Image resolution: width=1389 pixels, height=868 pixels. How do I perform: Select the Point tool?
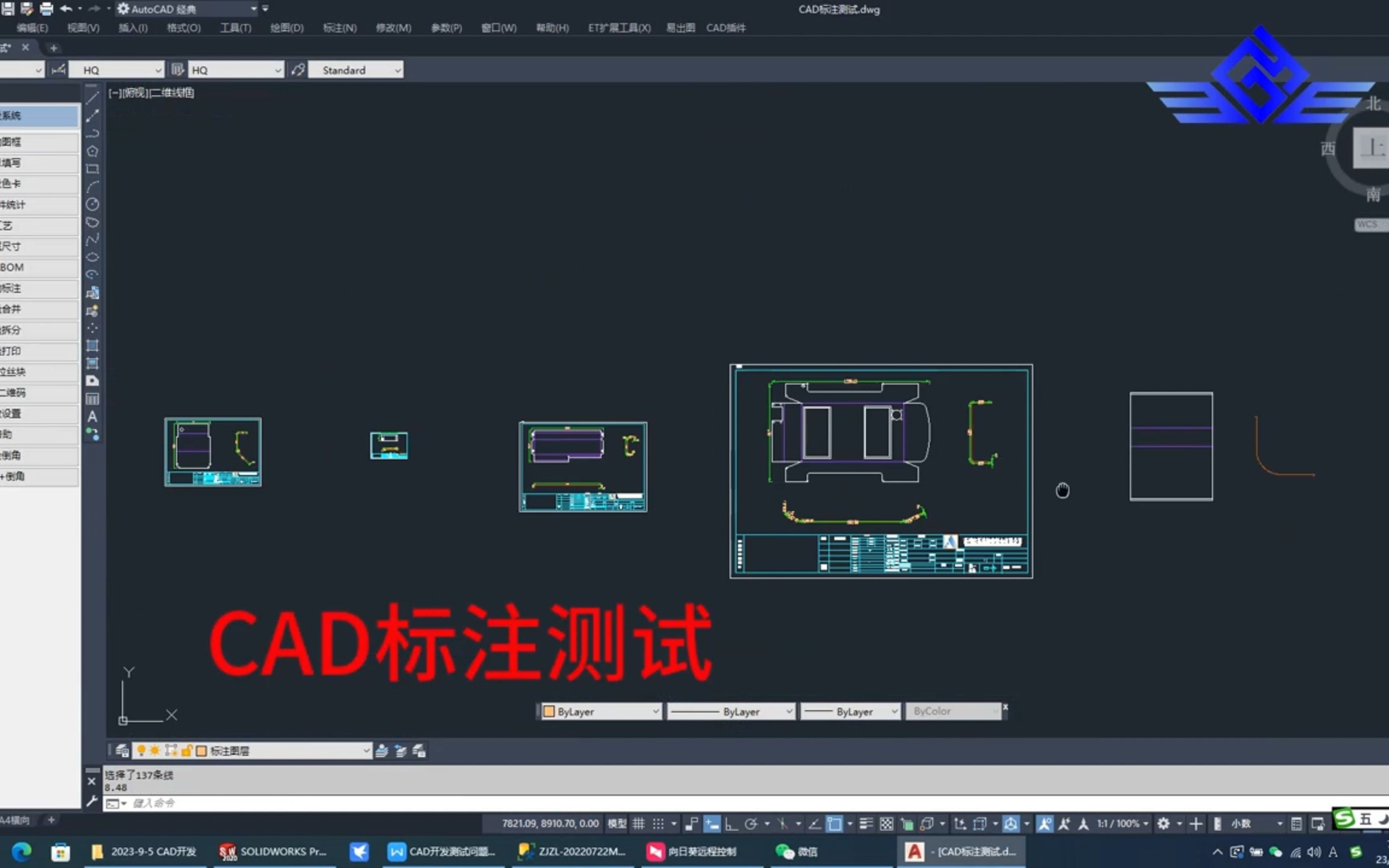[x=92, y=328]
